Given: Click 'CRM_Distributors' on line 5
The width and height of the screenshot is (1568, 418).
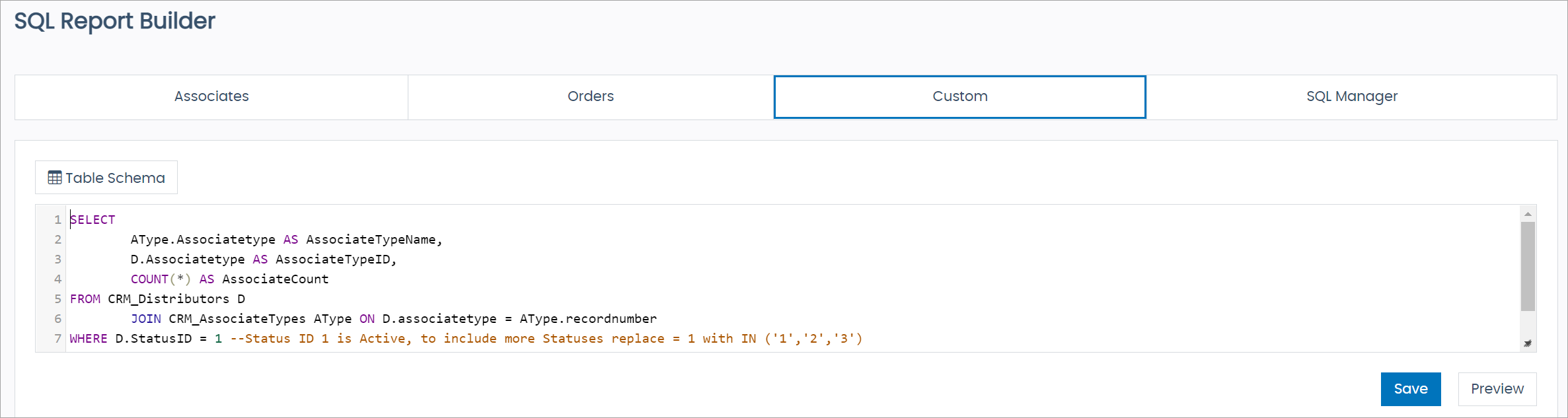Looking at the screenshot, I should click(x=168, y=299).
